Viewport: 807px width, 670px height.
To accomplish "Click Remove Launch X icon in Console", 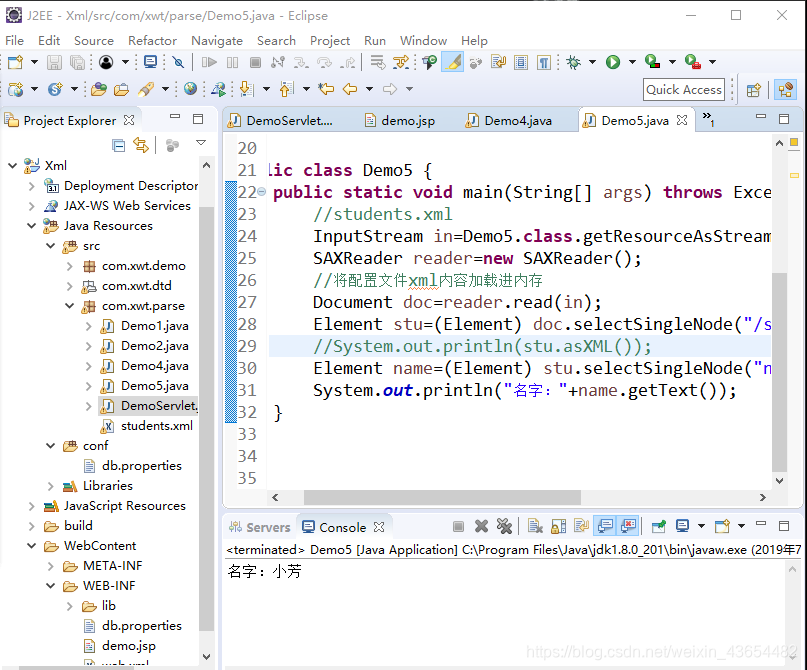I will [x=481, y=526].
